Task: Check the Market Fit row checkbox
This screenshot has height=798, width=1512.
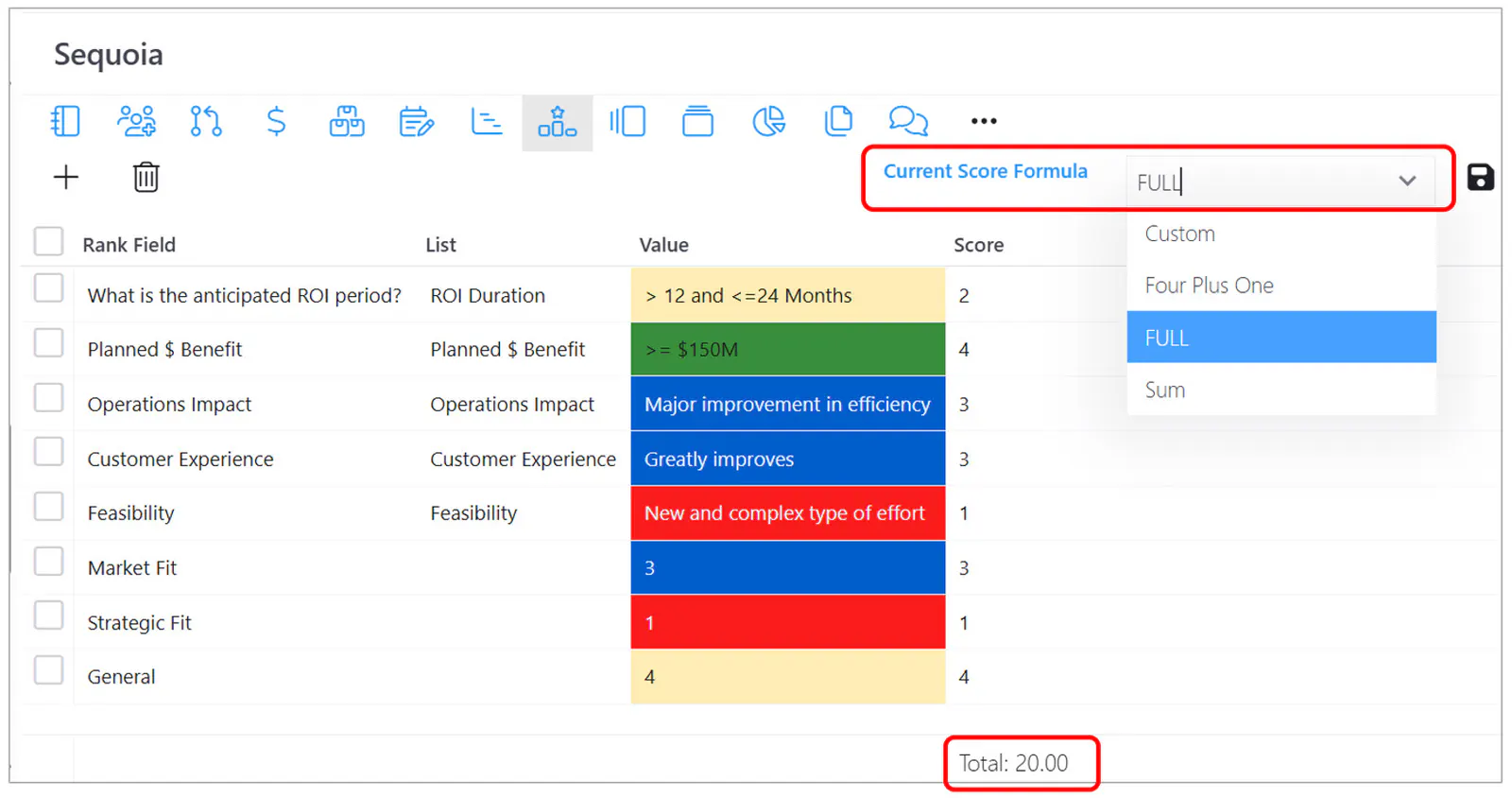Action: (x=48, y=561)
